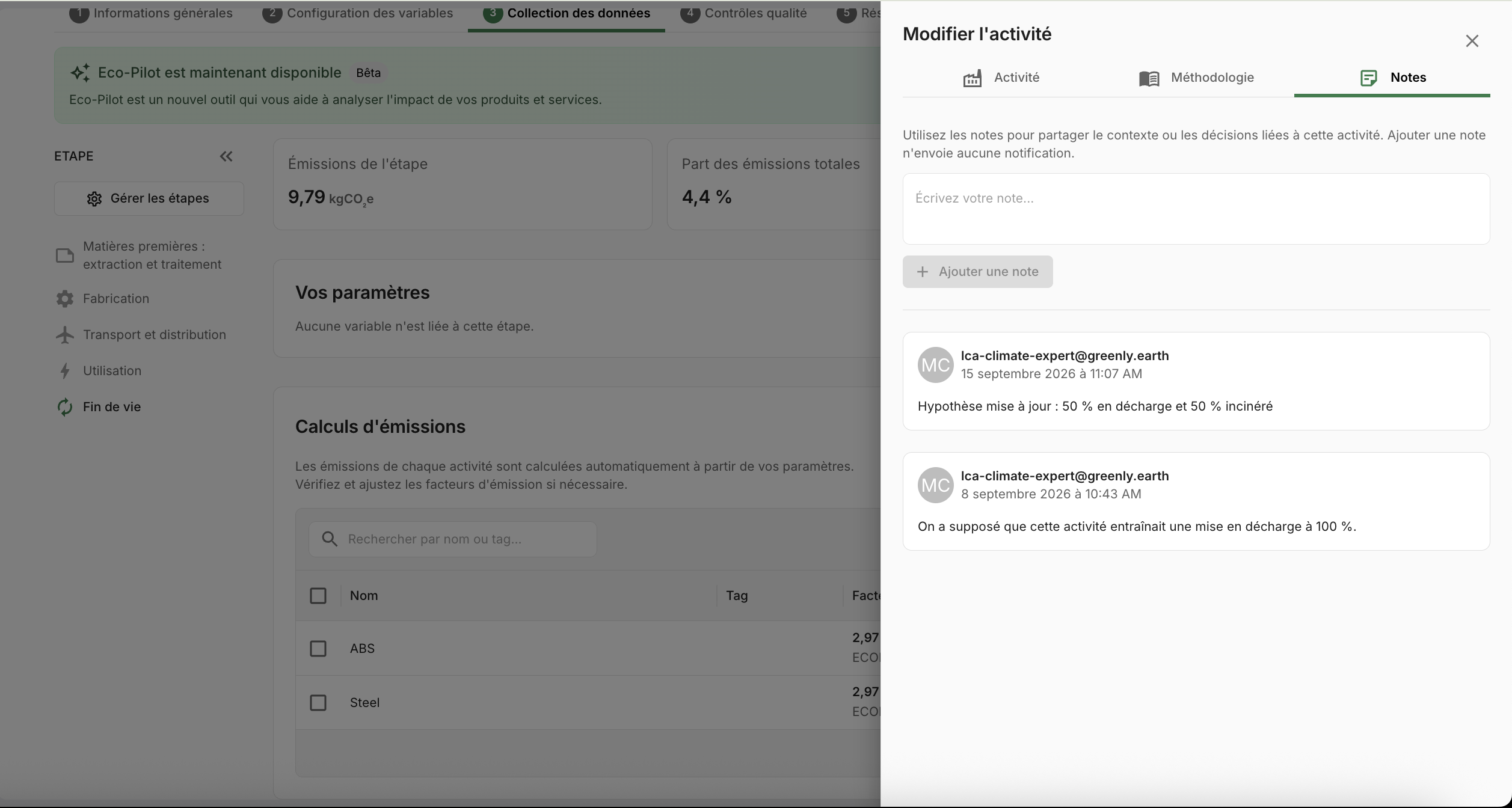The width and height of the screenshot is (1512, 808).
Task: Click the search magnifier icon in emissions table
Action: [330, 539]
